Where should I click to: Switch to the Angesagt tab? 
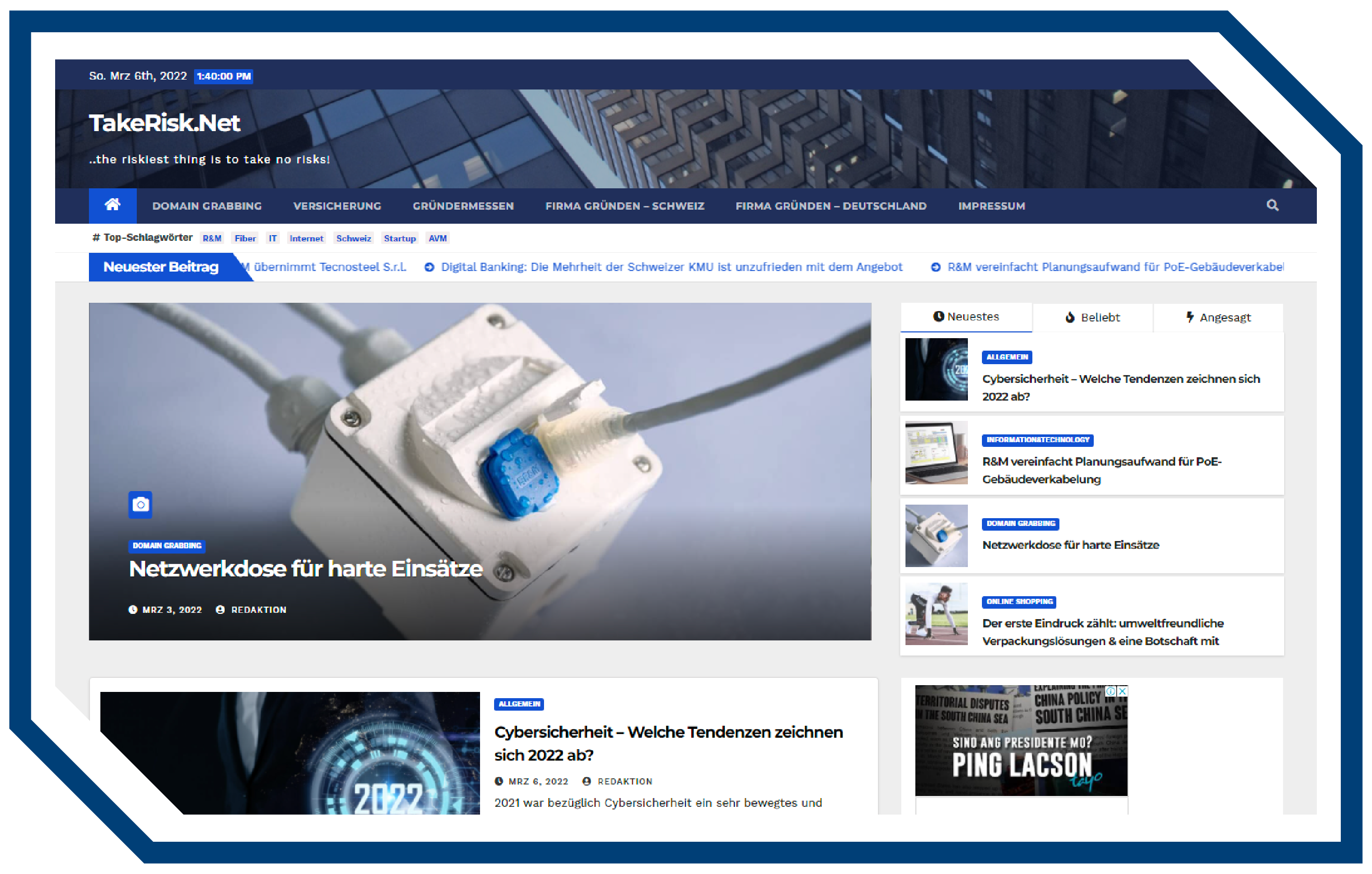tap(1219, 317)
